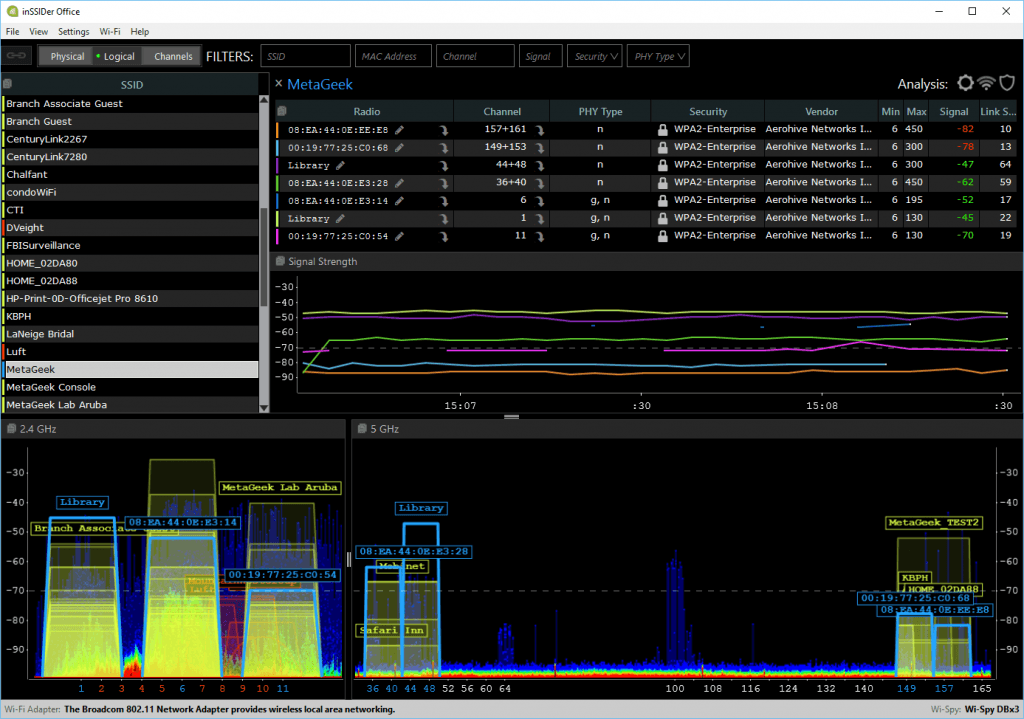Screen dimensions: 1024x719
Task: Sort table by Signal column header
Action: point(953,112)
